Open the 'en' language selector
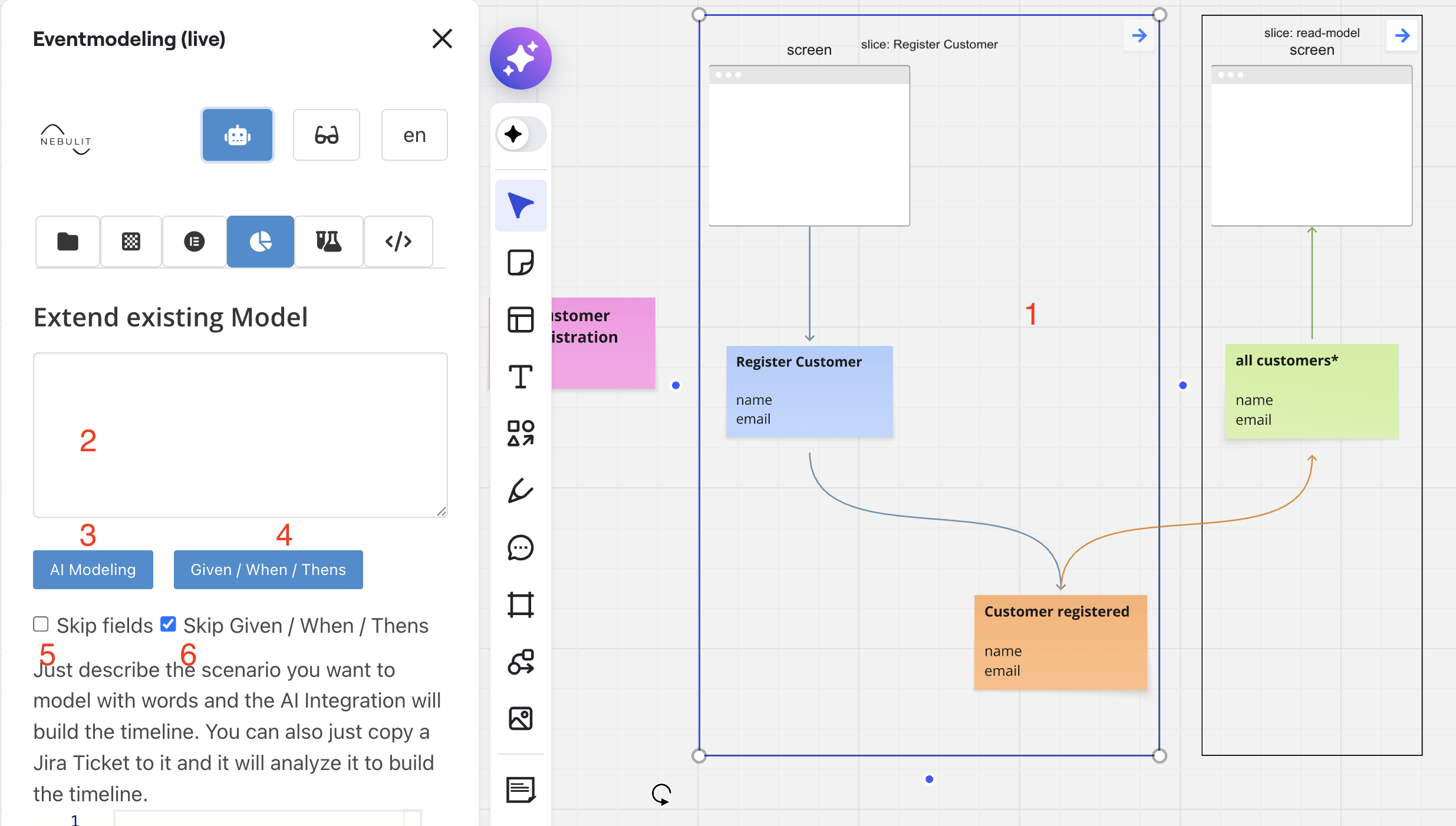 tap(414, 135)
